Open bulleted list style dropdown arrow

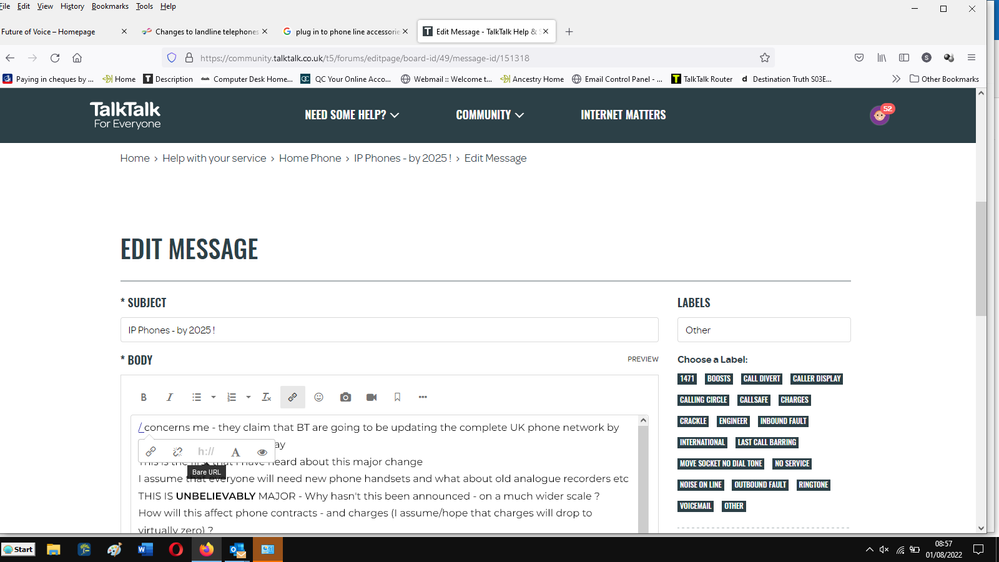pos(213,397)
